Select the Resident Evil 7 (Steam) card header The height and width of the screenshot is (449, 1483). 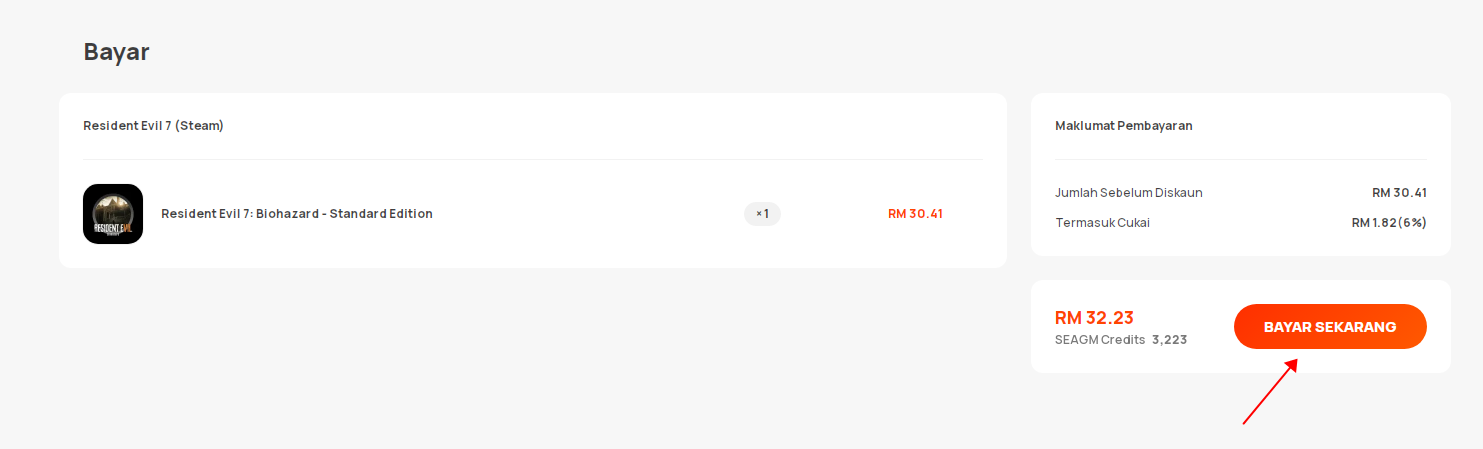153,126
